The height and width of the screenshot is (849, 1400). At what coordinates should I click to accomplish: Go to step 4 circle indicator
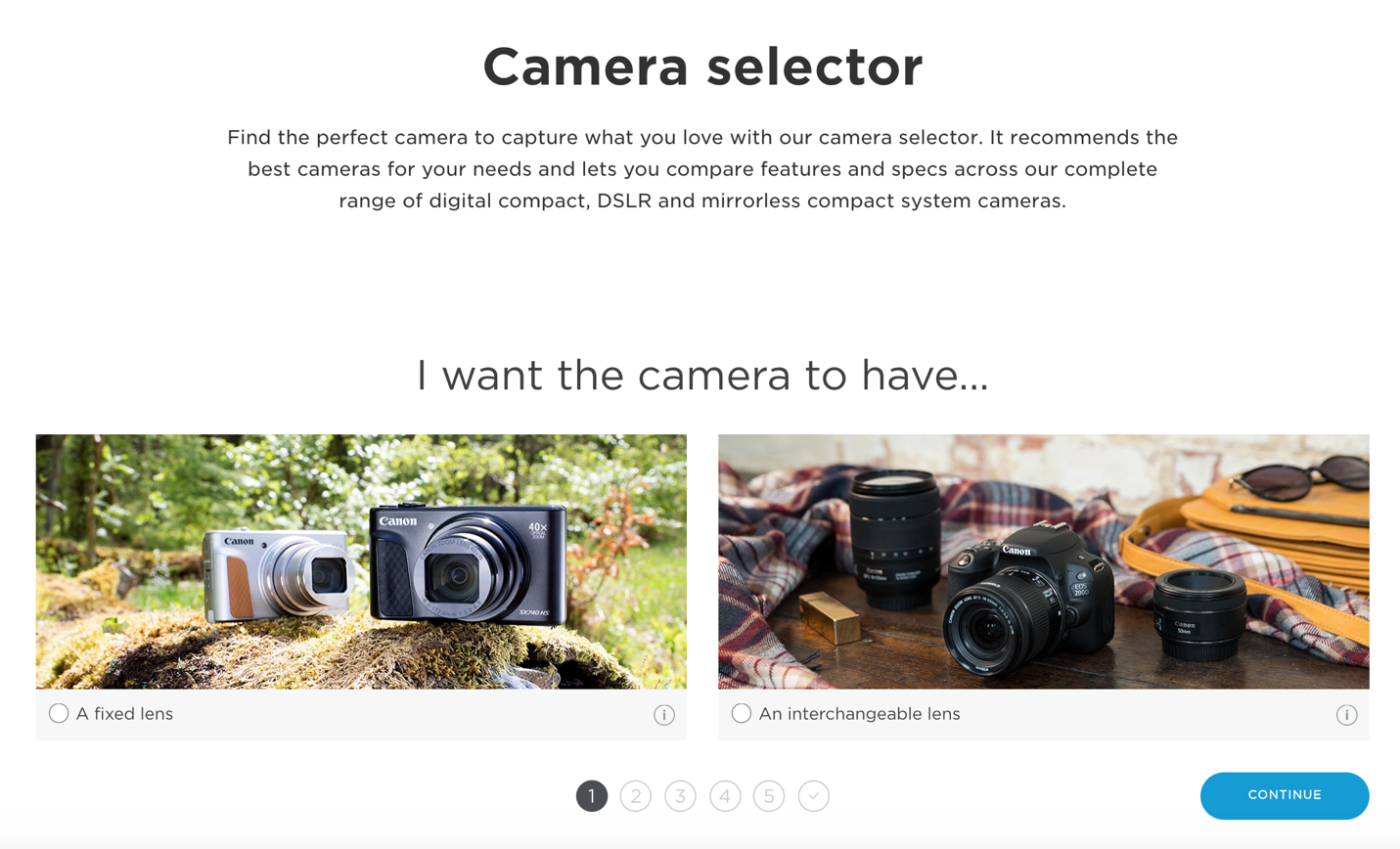(x=725, y=796)
